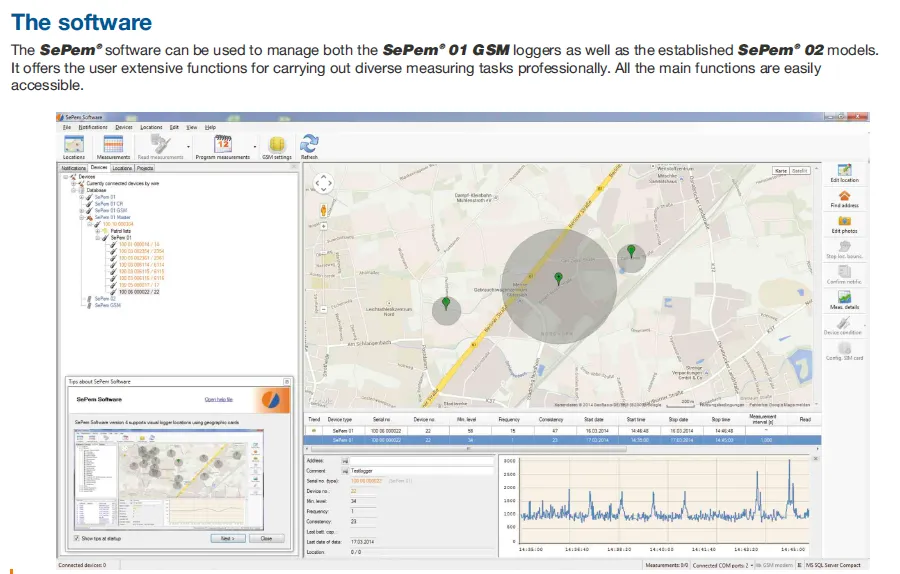Click the empty Address input field
Viewport: 900px width, 574px height.
pyautogui.click(x=421, y=461)
